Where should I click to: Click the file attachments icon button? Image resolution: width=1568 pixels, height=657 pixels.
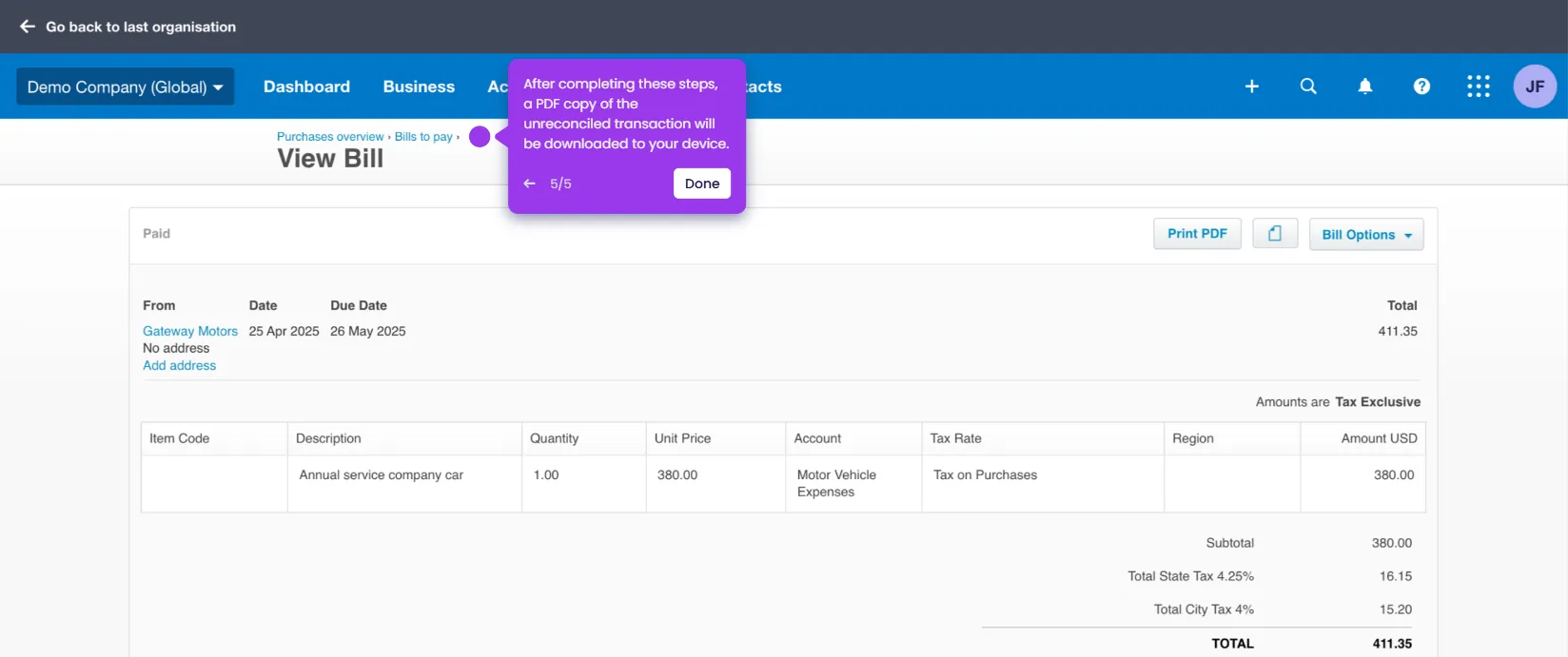[x=1275, y=233]
